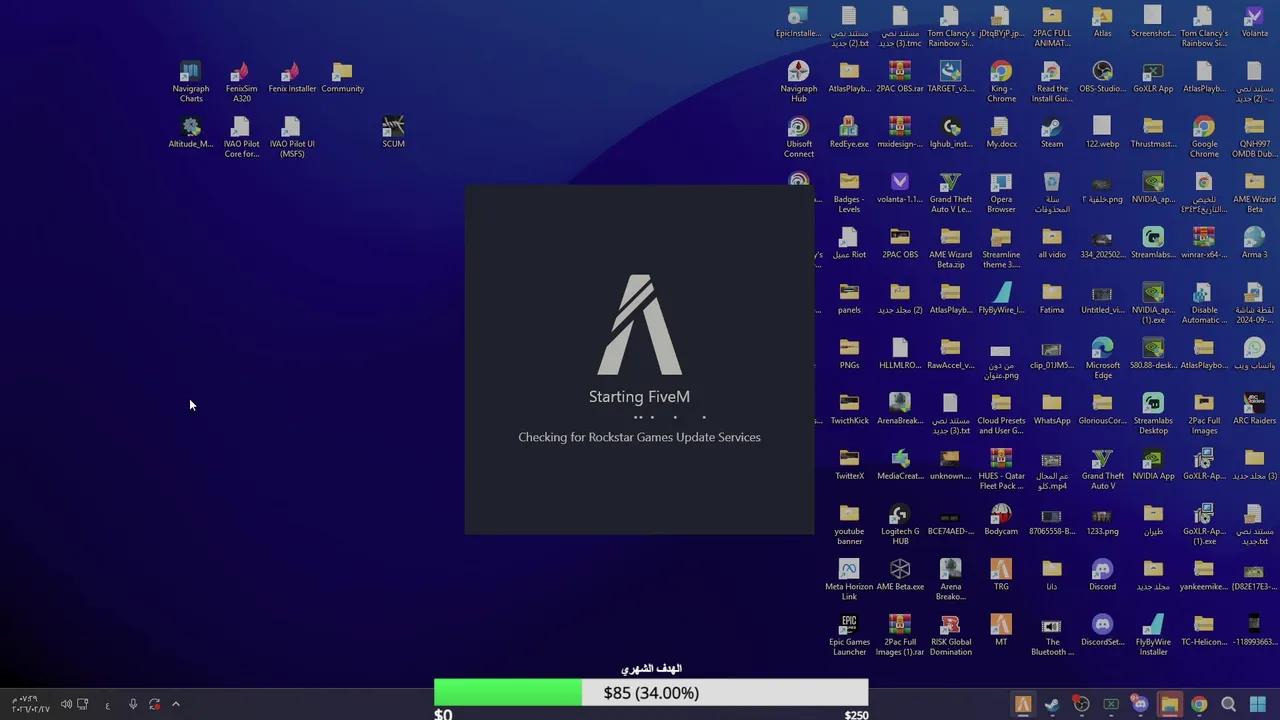Open the Microsoft Edge desktop shortcut
1280x720 pixels.
pos(1102,358)
